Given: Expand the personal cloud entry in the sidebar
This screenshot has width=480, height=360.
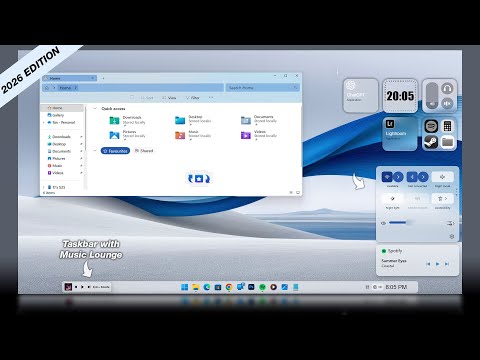Looking at the screenshot, I should [x=44, y=123].
